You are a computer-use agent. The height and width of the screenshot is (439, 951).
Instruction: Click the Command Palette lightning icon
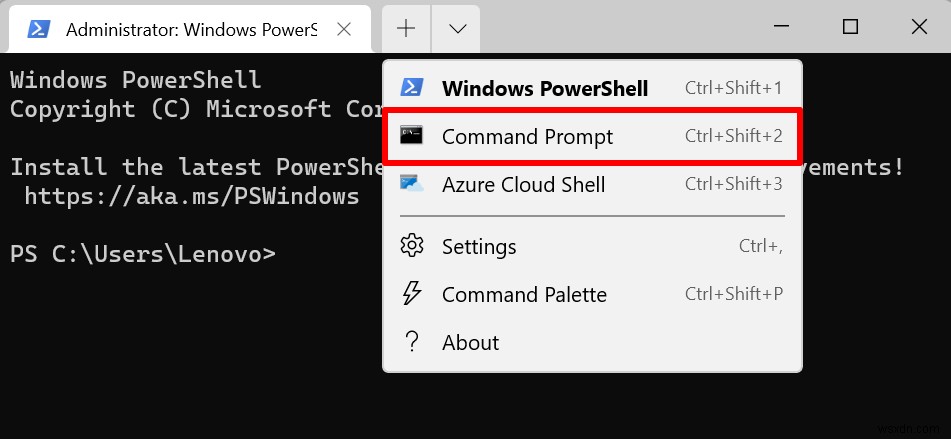[x=411, y=294]
